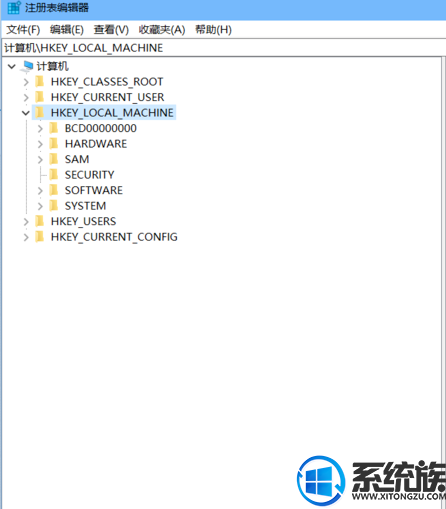
Task: Expand HKEY_CURRENT_CONFIG chevron
Action: click(26, 237)
